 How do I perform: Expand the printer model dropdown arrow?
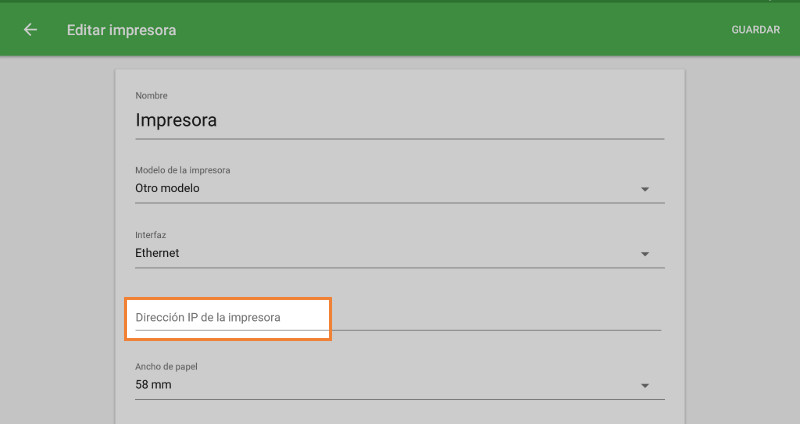[645, 189]
